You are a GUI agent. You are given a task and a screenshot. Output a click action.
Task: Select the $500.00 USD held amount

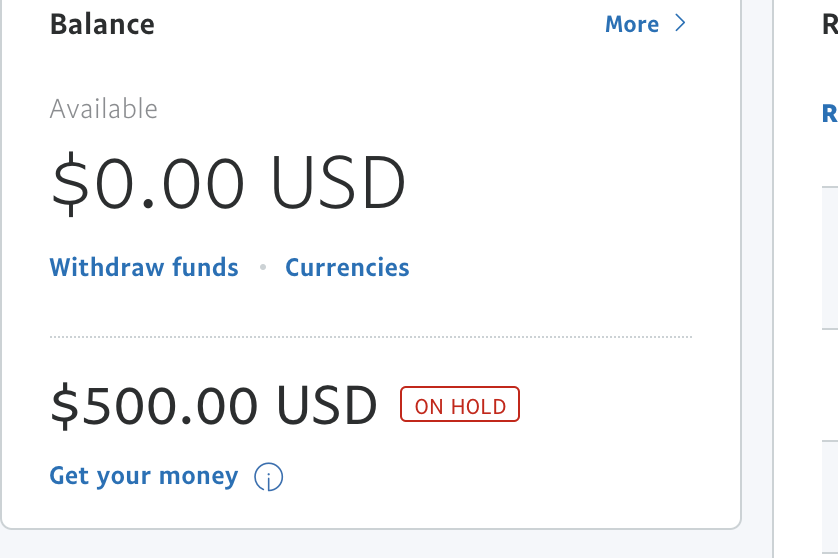pos(214,405)
